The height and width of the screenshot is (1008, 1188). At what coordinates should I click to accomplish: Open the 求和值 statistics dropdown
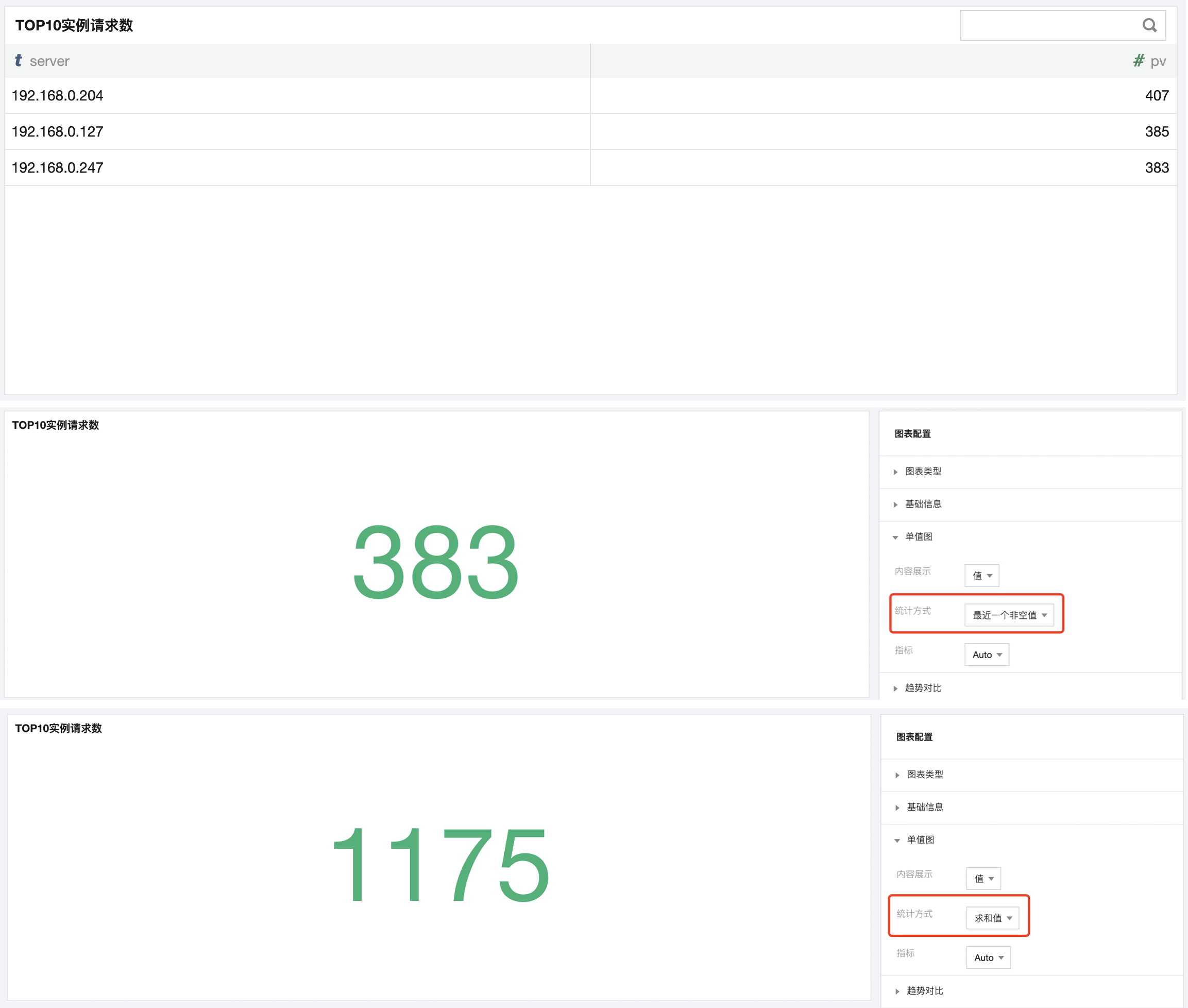pyautogui.click(x=993, y=918)
